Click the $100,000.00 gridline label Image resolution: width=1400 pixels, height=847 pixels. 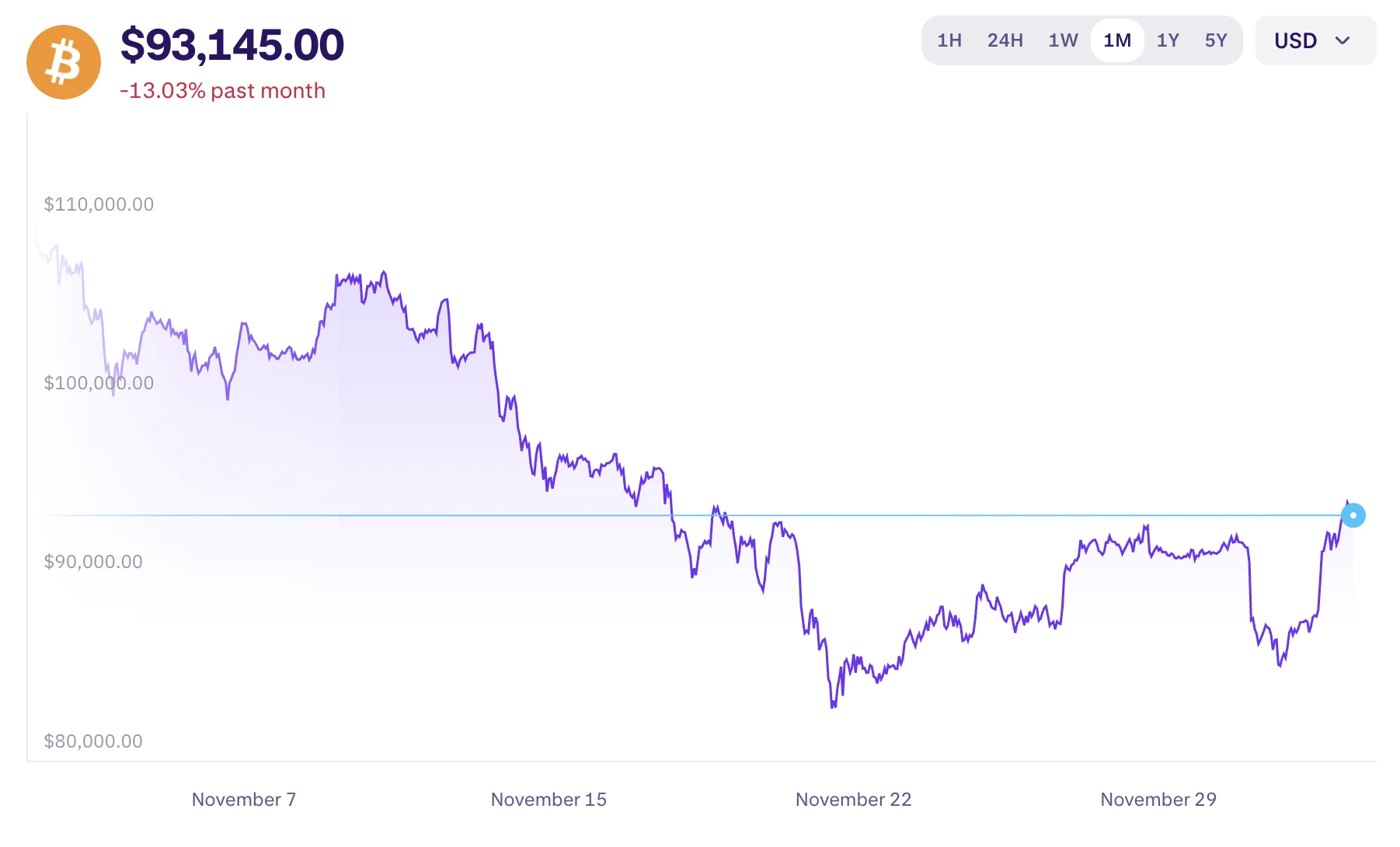(x=101, y=382)
